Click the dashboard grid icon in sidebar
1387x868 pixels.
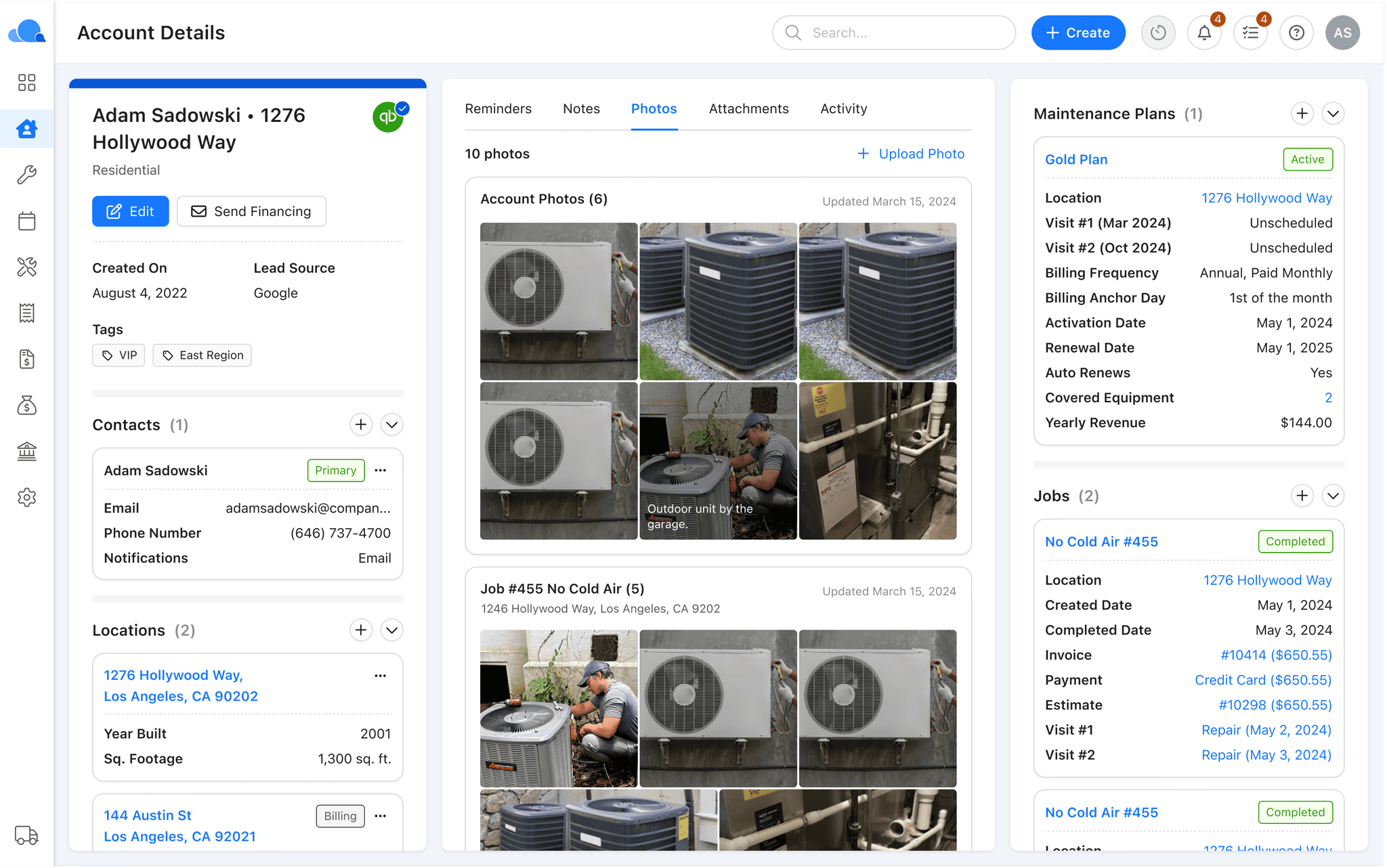pyautogui.click(x=26, y=83)
